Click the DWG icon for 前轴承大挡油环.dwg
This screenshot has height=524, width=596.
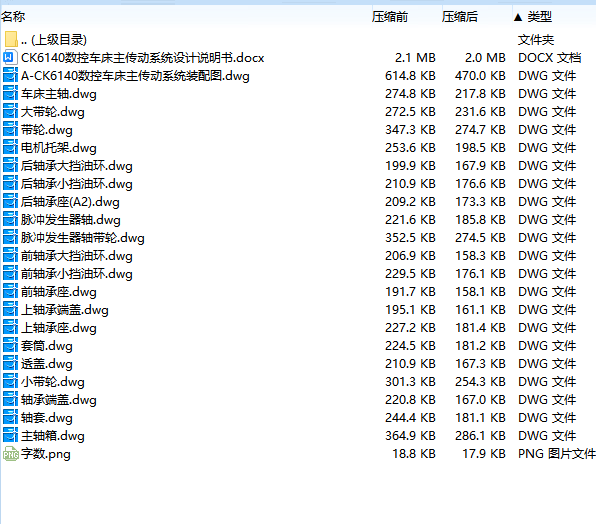(10, 256)
